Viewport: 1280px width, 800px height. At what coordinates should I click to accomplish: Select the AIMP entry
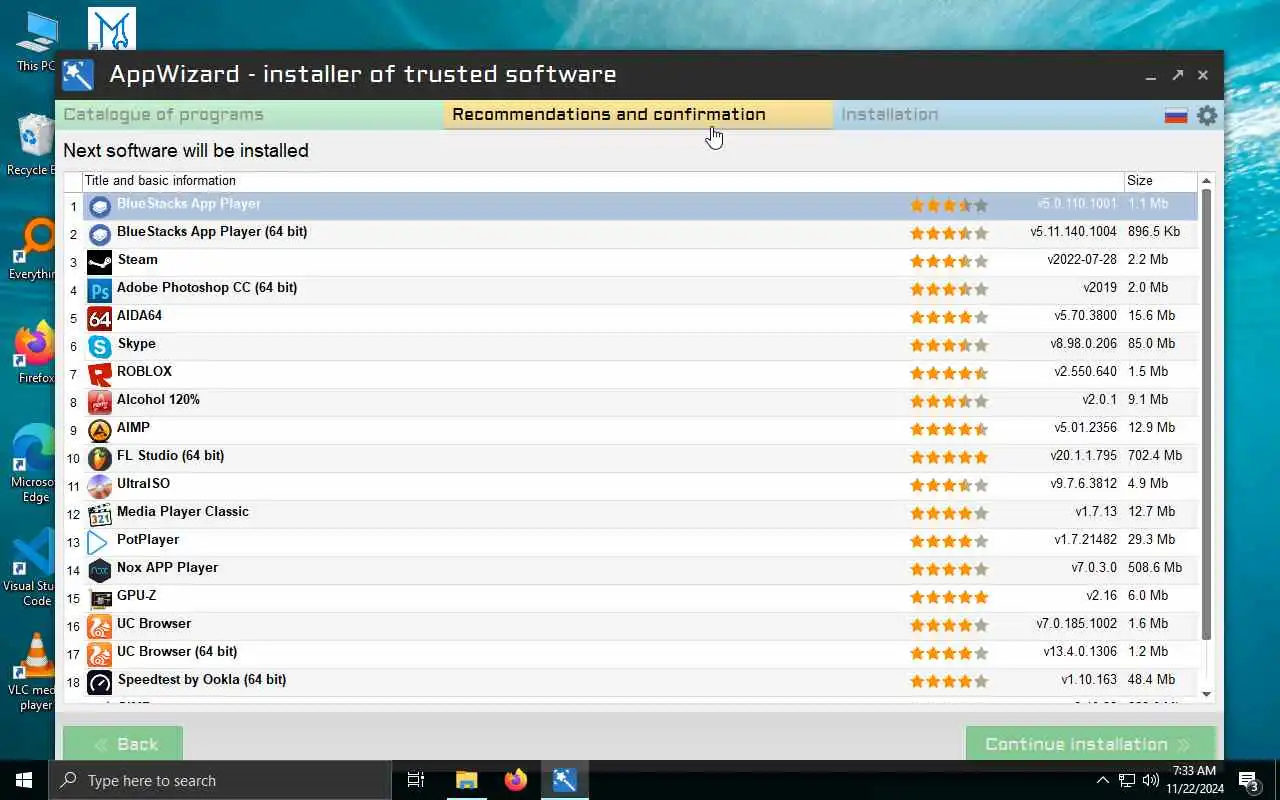[133, 428]
